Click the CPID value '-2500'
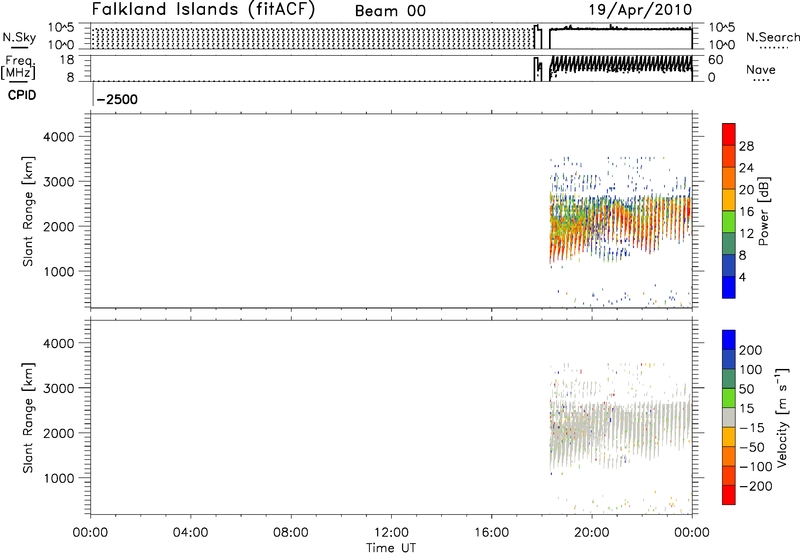The image size is (800, 554). (x=117, y=99)
